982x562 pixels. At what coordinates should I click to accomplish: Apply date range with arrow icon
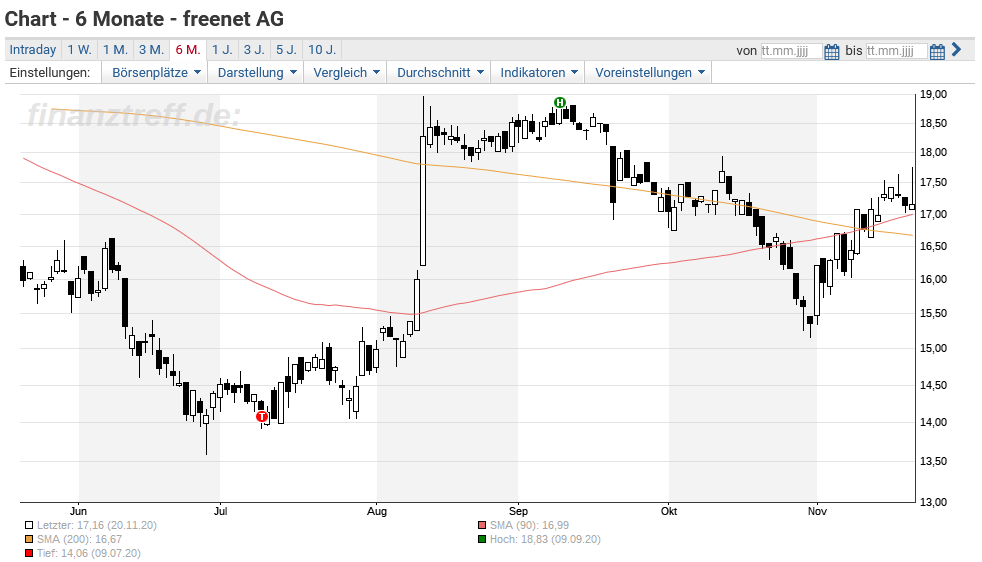coord(956,49)
